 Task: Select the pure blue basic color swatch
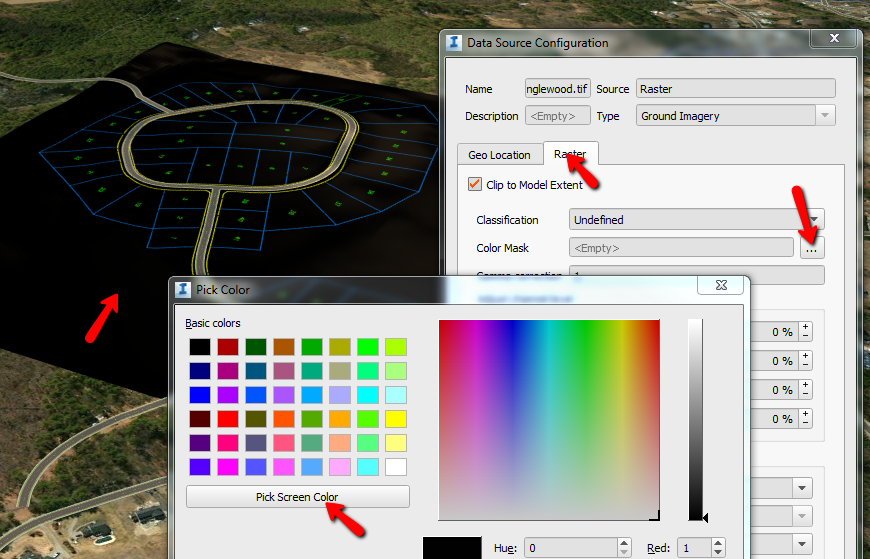tap(200, 395)
